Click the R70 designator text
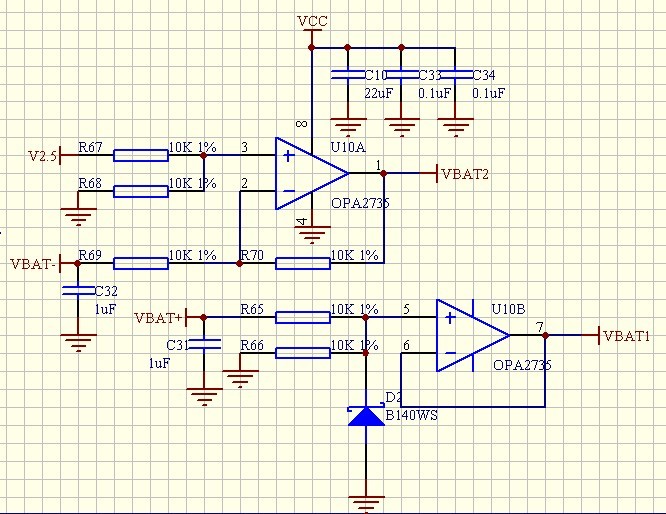The image size is (666, 514). [x=252, y=255]
